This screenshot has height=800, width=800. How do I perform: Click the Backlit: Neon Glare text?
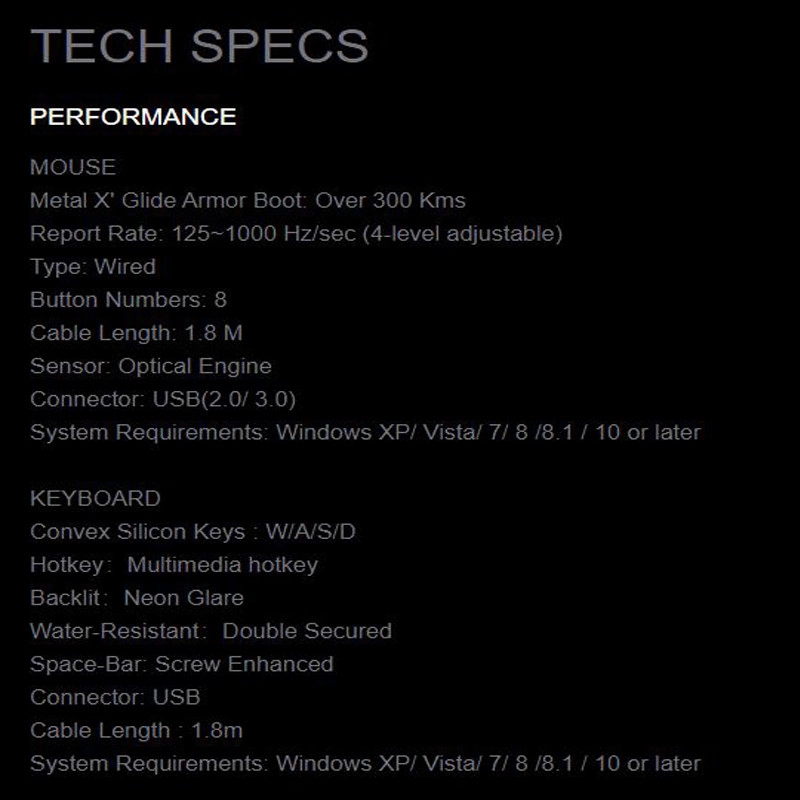tap(137, 598)
